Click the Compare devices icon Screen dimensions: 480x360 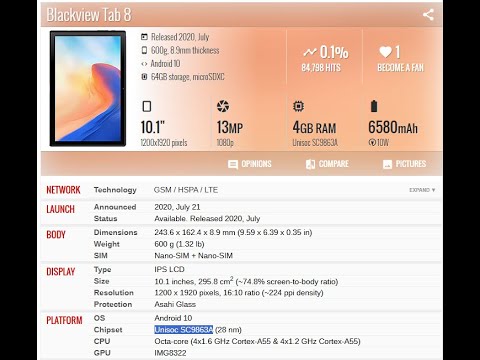pos(310,164)
